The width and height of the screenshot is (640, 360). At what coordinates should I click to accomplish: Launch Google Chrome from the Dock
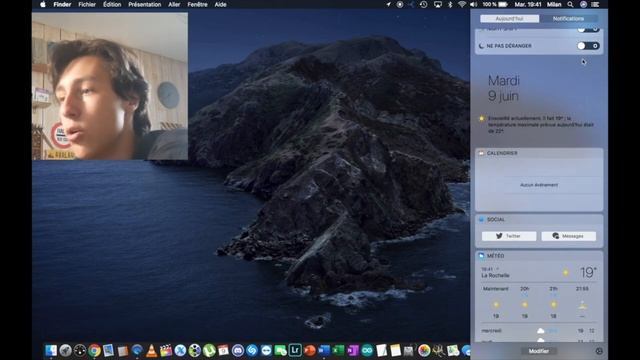[x=94, y=350]
